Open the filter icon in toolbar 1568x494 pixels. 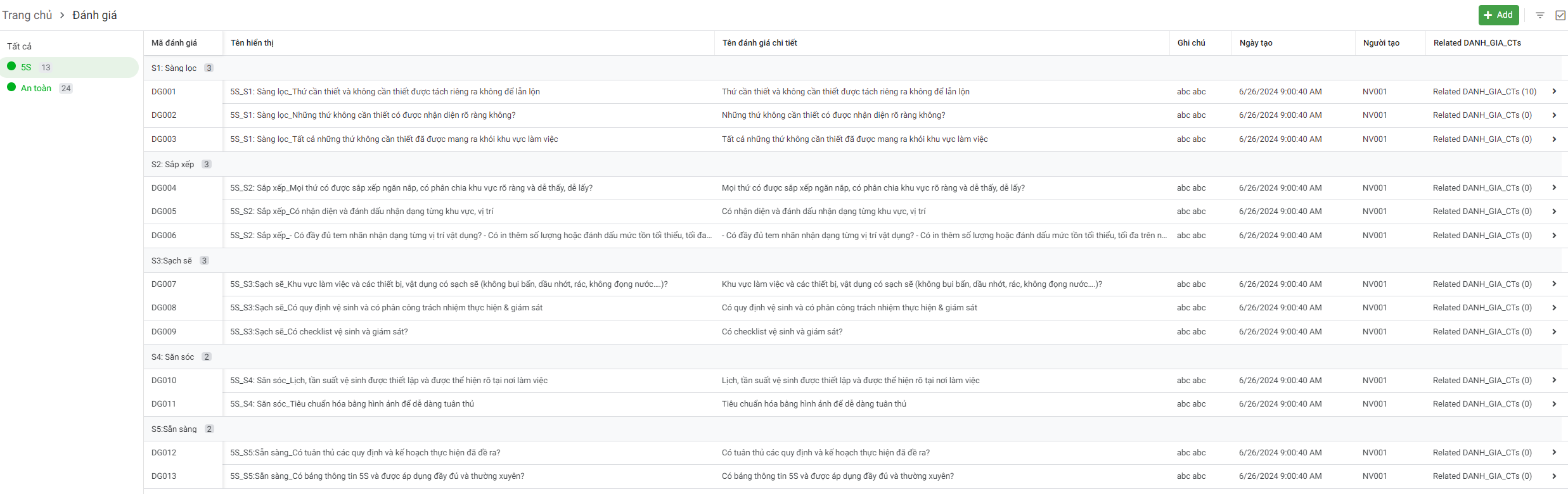(x=1539, y=15)
